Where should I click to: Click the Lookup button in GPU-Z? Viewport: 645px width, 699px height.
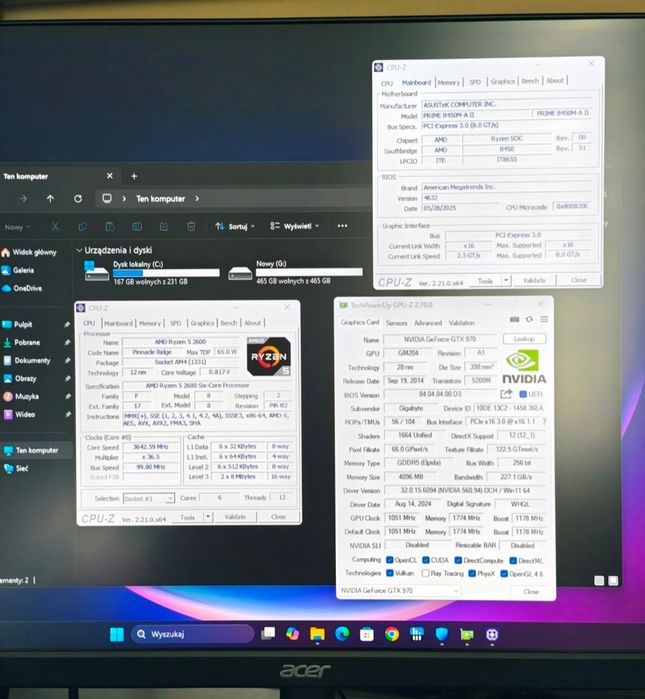524,339
